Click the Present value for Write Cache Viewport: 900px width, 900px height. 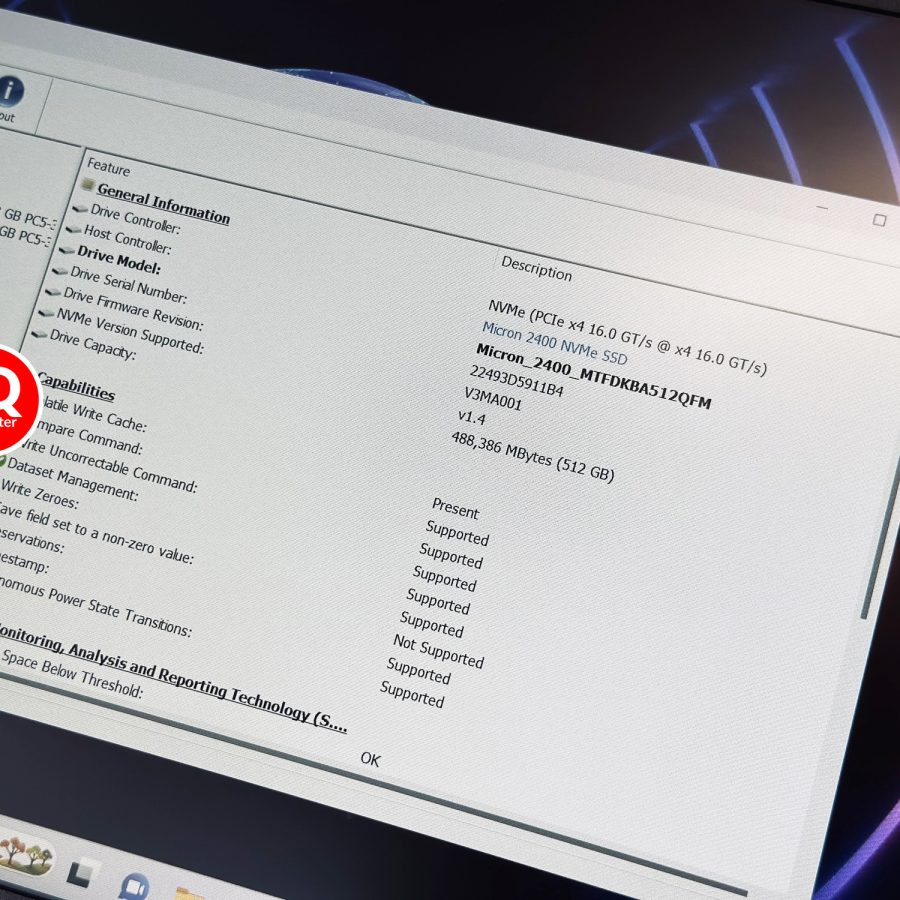click(456, 509)
